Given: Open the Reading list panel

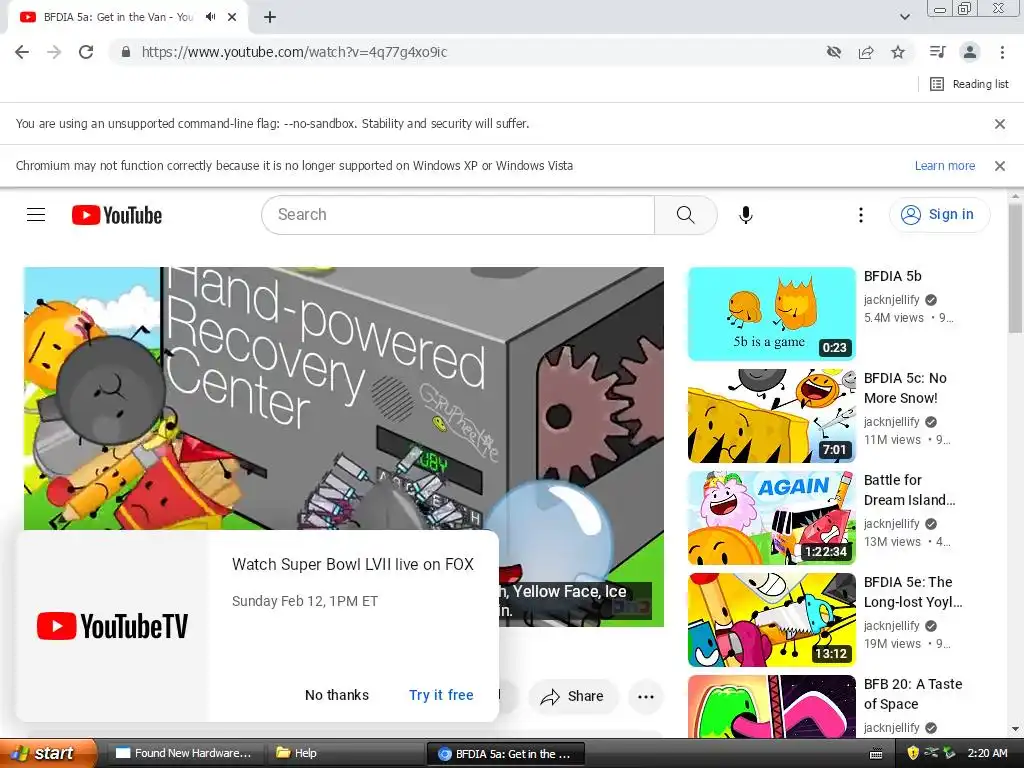Looking at the screenshot, I should pos(969,84).
